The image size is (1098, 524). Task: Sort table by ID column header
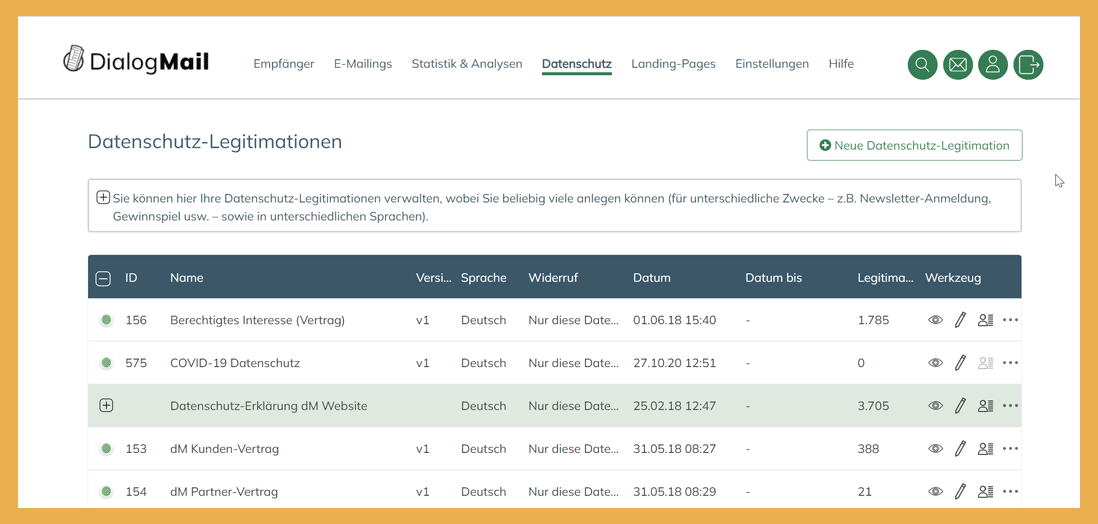[131, 277]
